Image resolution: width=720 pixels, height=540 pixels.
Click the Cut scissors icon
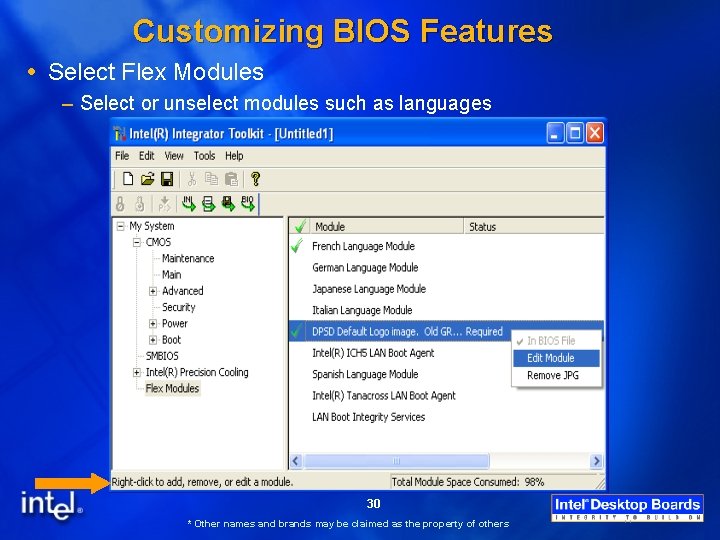pyautogui.click(x=192, y=179)
